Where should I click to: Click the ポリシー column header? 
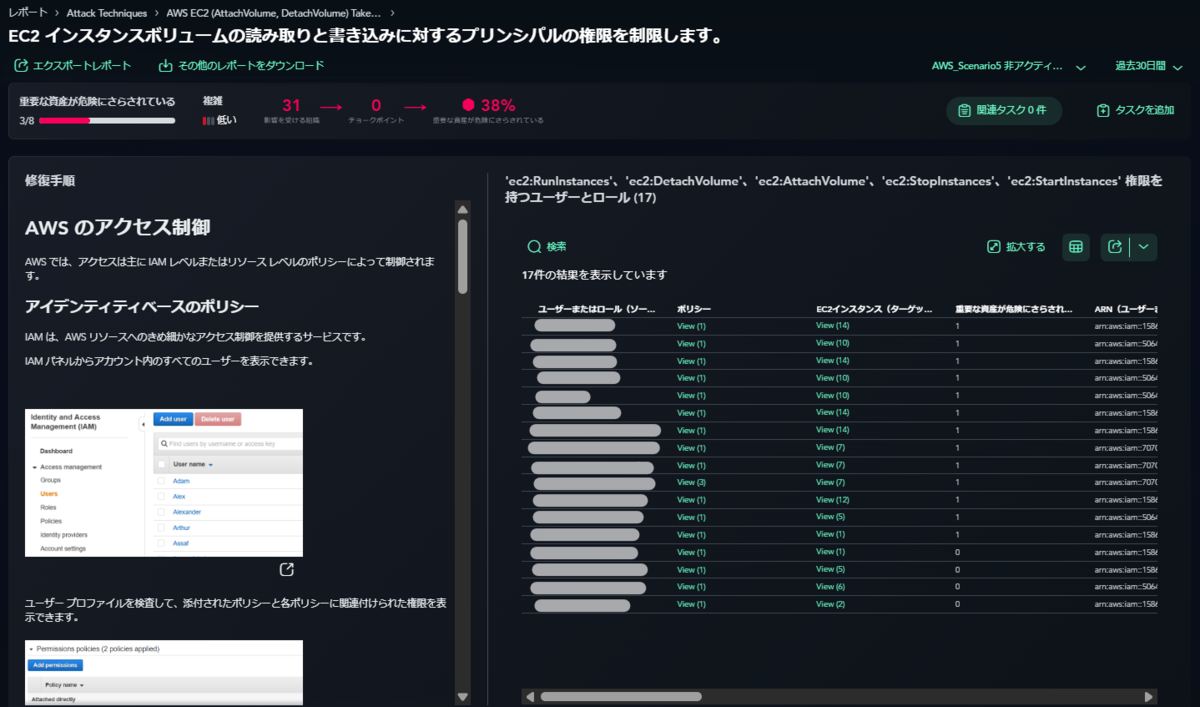click(x=694, y=309)
